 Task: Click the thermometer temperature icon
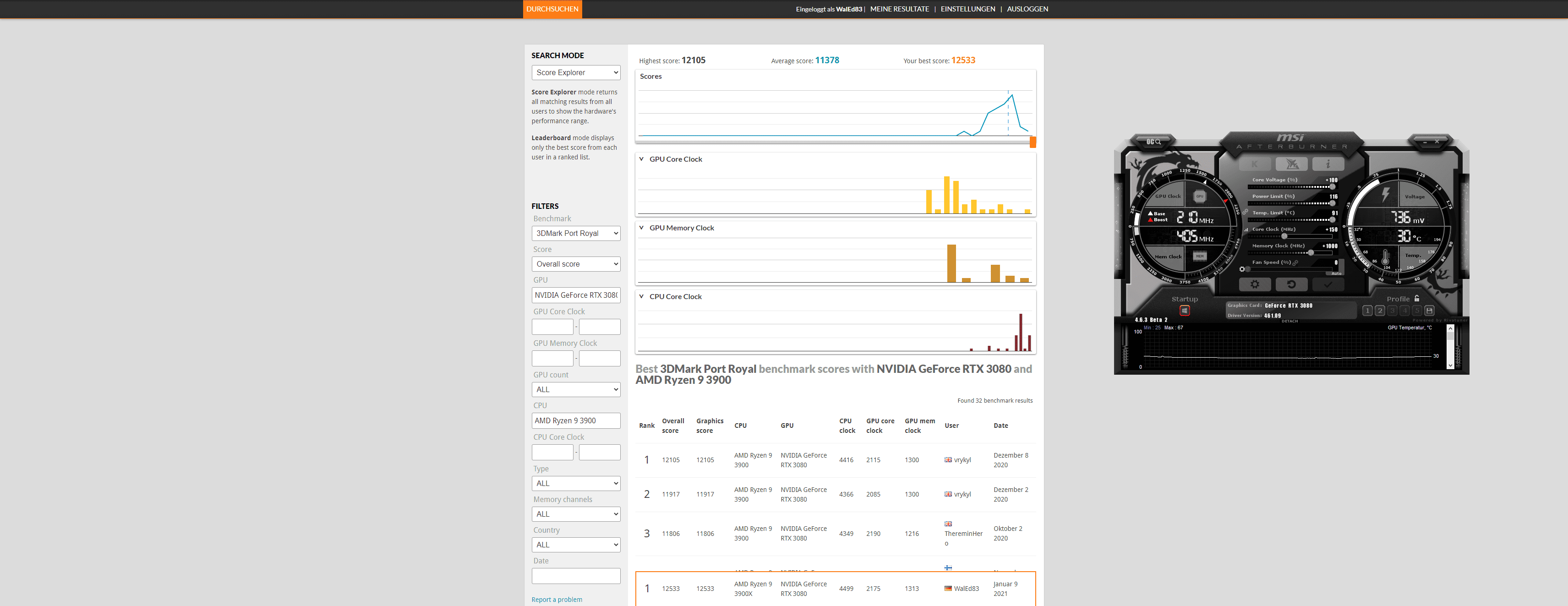1385,258
